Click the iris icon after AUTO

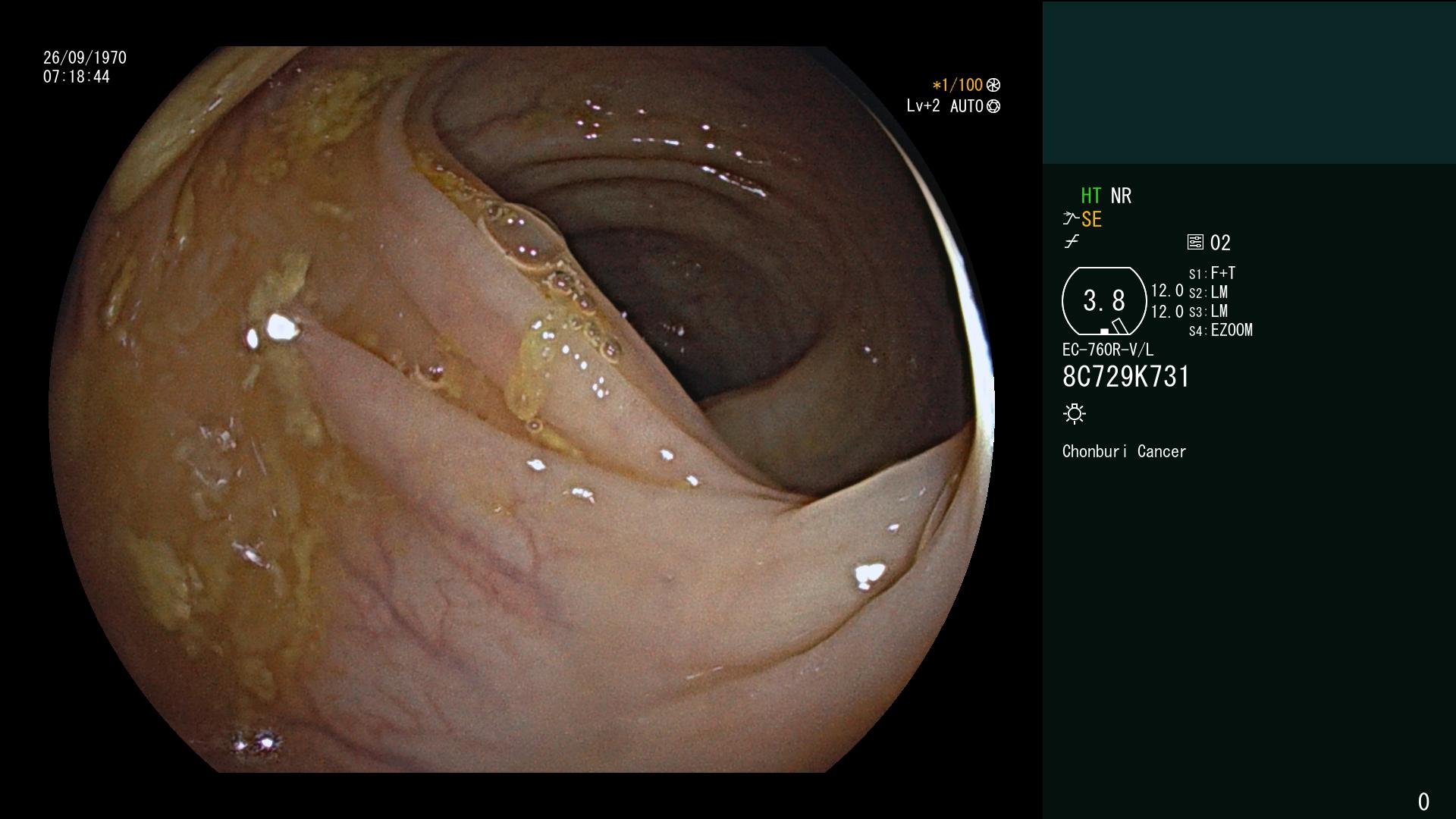(x=993, y=106)
